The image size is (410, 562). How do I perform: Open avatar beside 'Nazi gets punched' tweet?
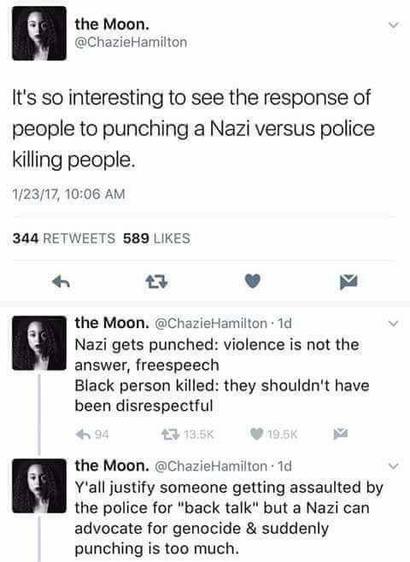[39, 343]
